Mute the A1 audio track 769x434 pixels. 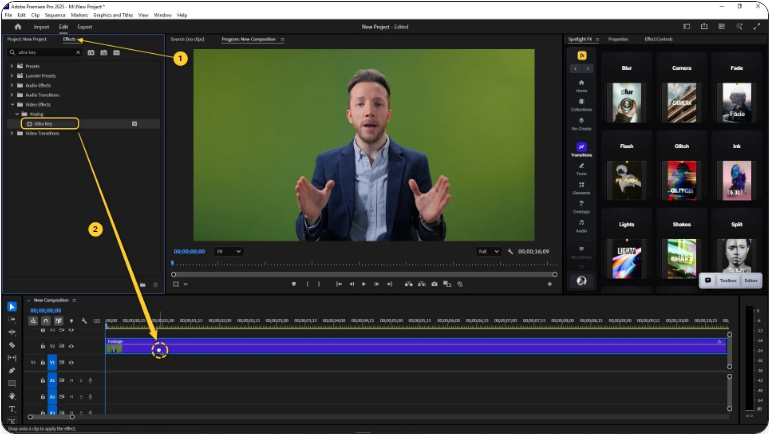click(71, 380)
